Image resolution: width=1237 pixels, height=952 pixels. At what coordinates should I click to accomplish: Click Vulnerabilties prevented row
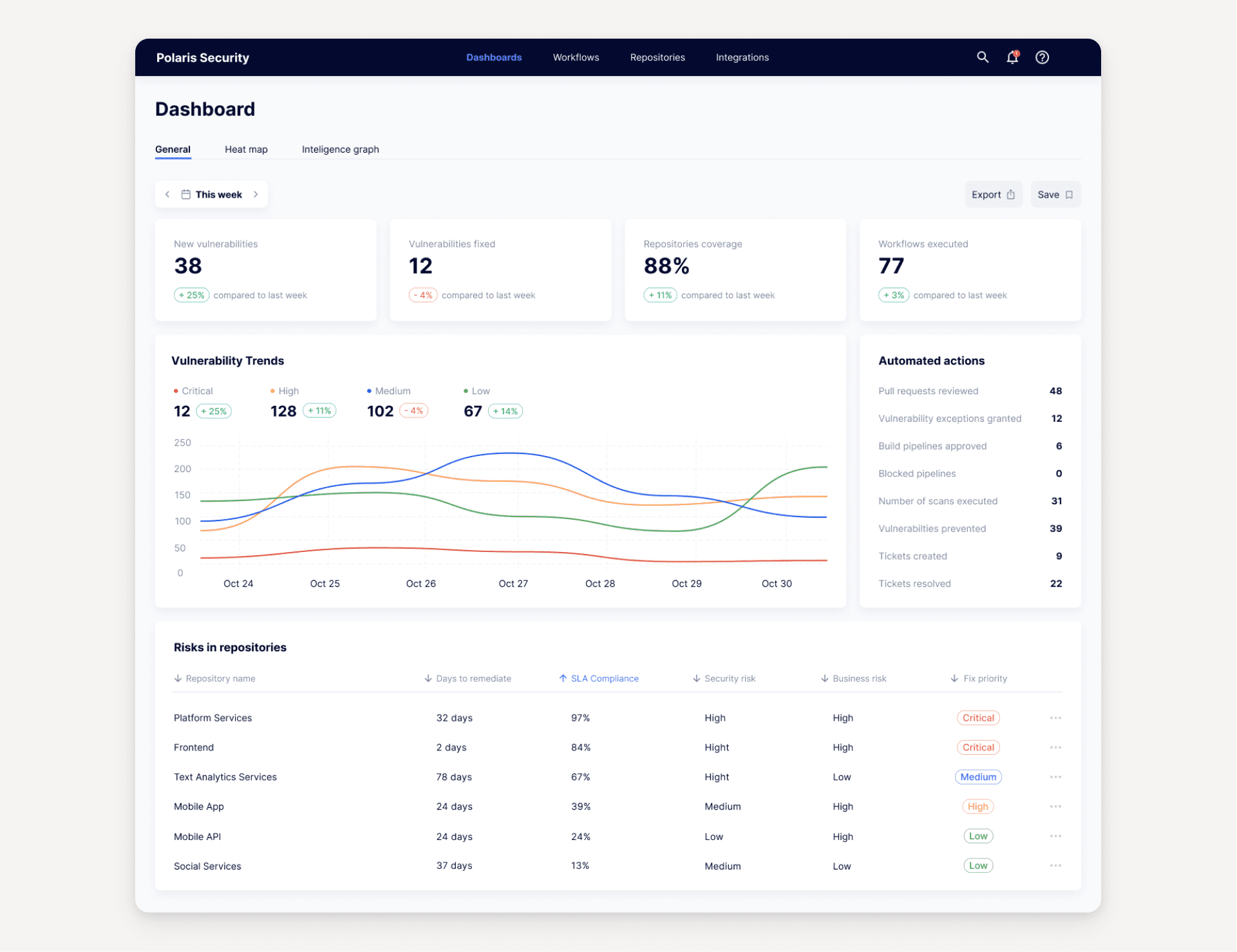[x=970, y=528]
